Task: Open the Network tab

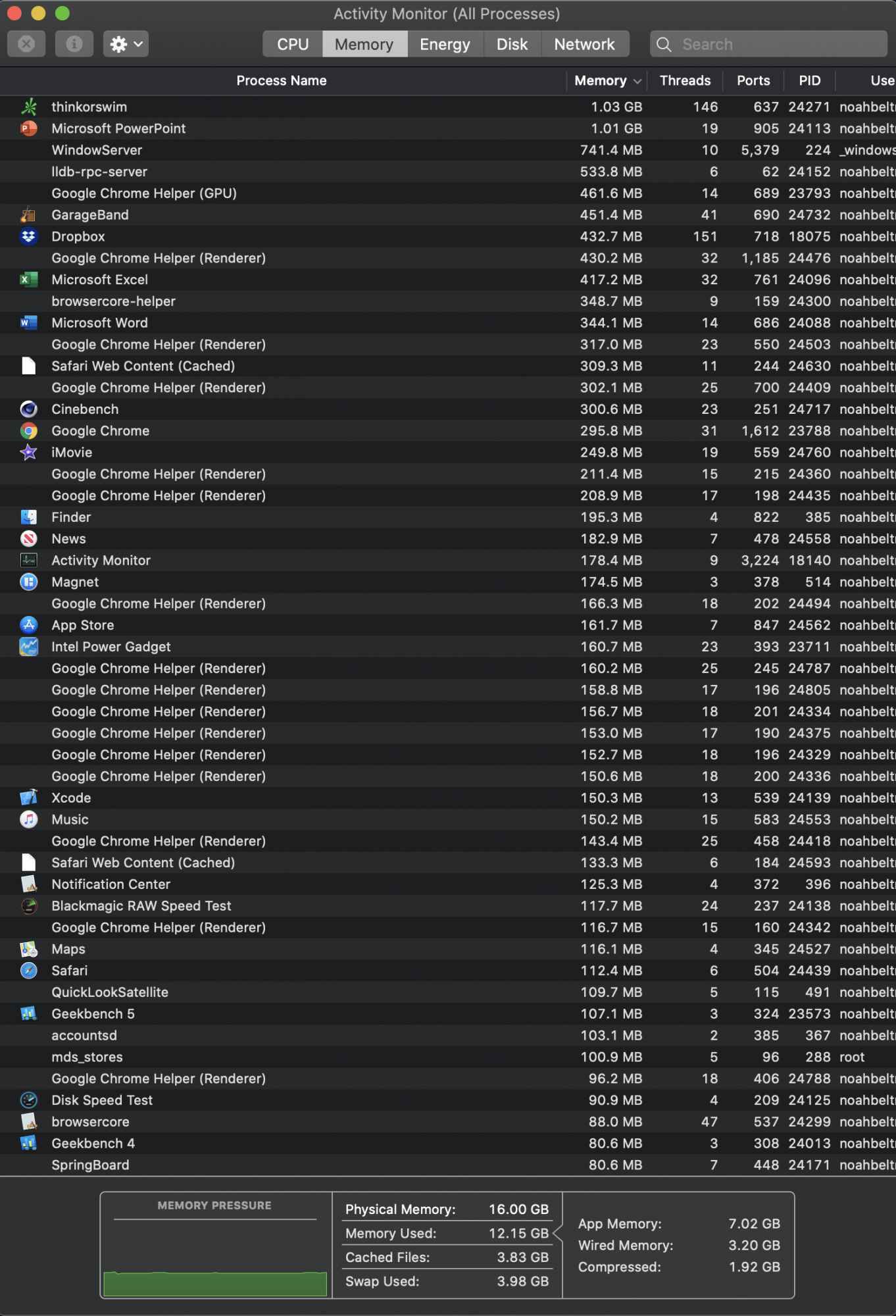Action: 584,44
